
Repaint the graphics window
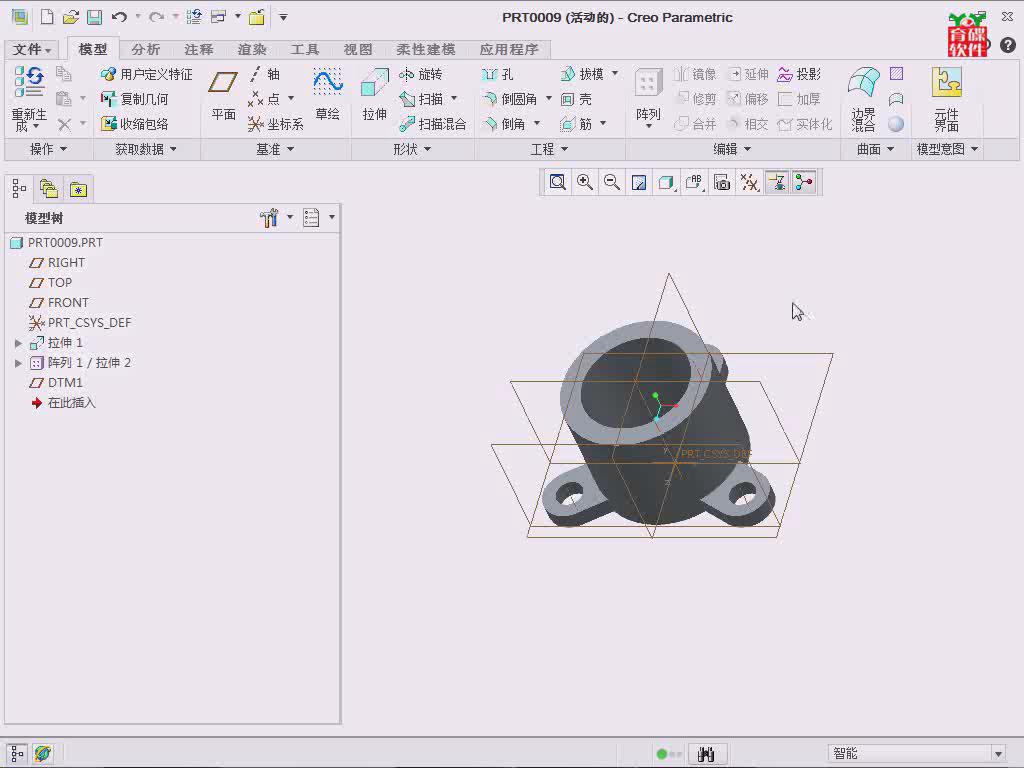pos(639,182)
